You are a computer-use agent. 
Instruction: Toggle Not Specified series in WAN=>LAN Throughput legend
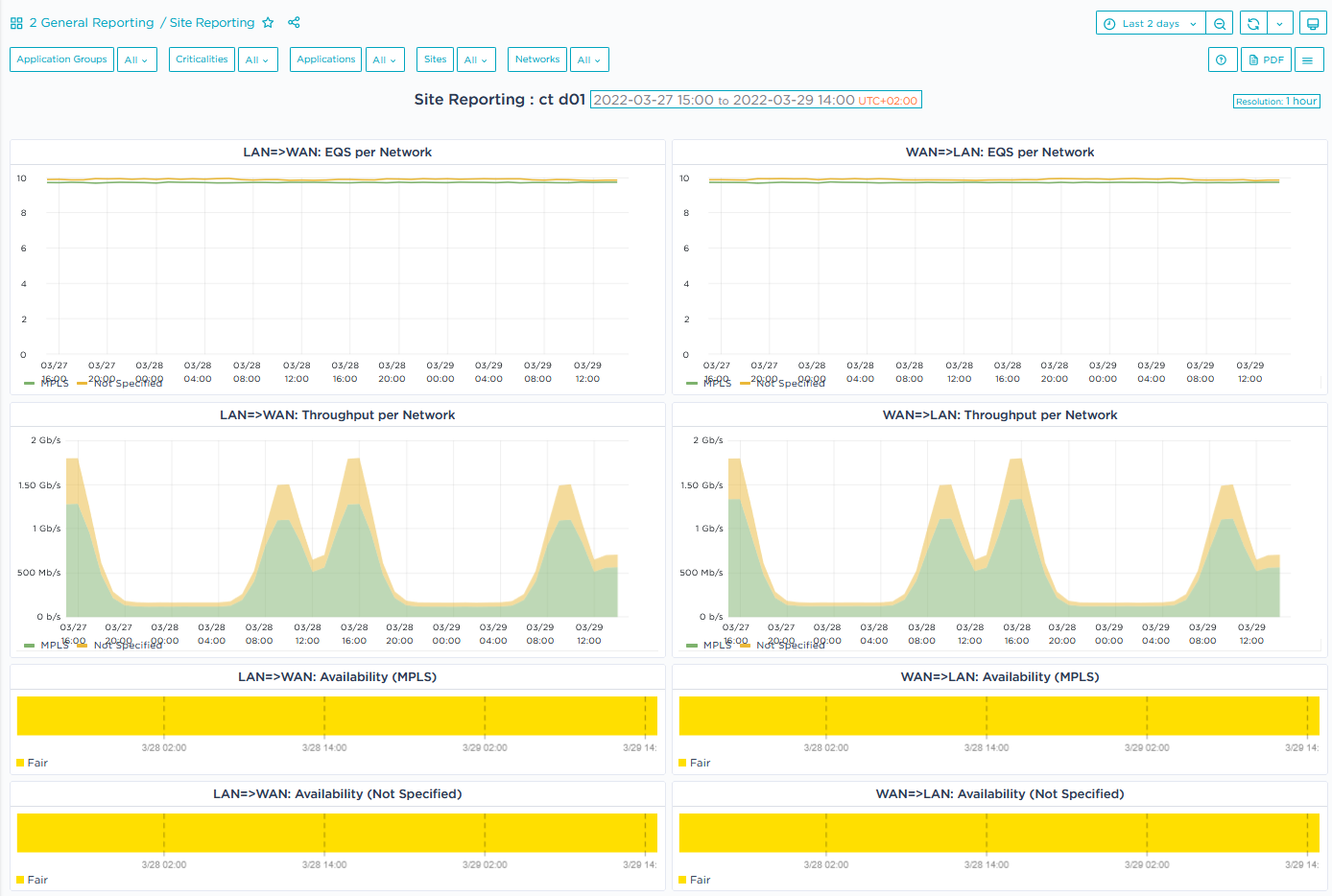tap(789, 646)
